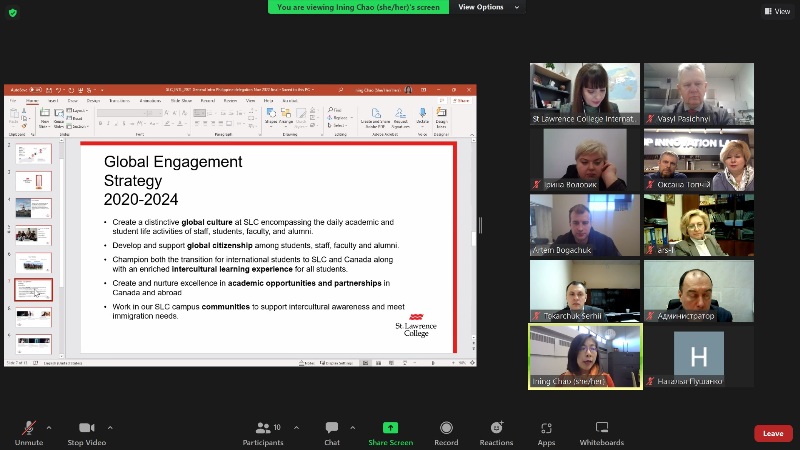Switch to Normal view icon in status bar
This screenshot has width=800, height=450.
point(365,363)
